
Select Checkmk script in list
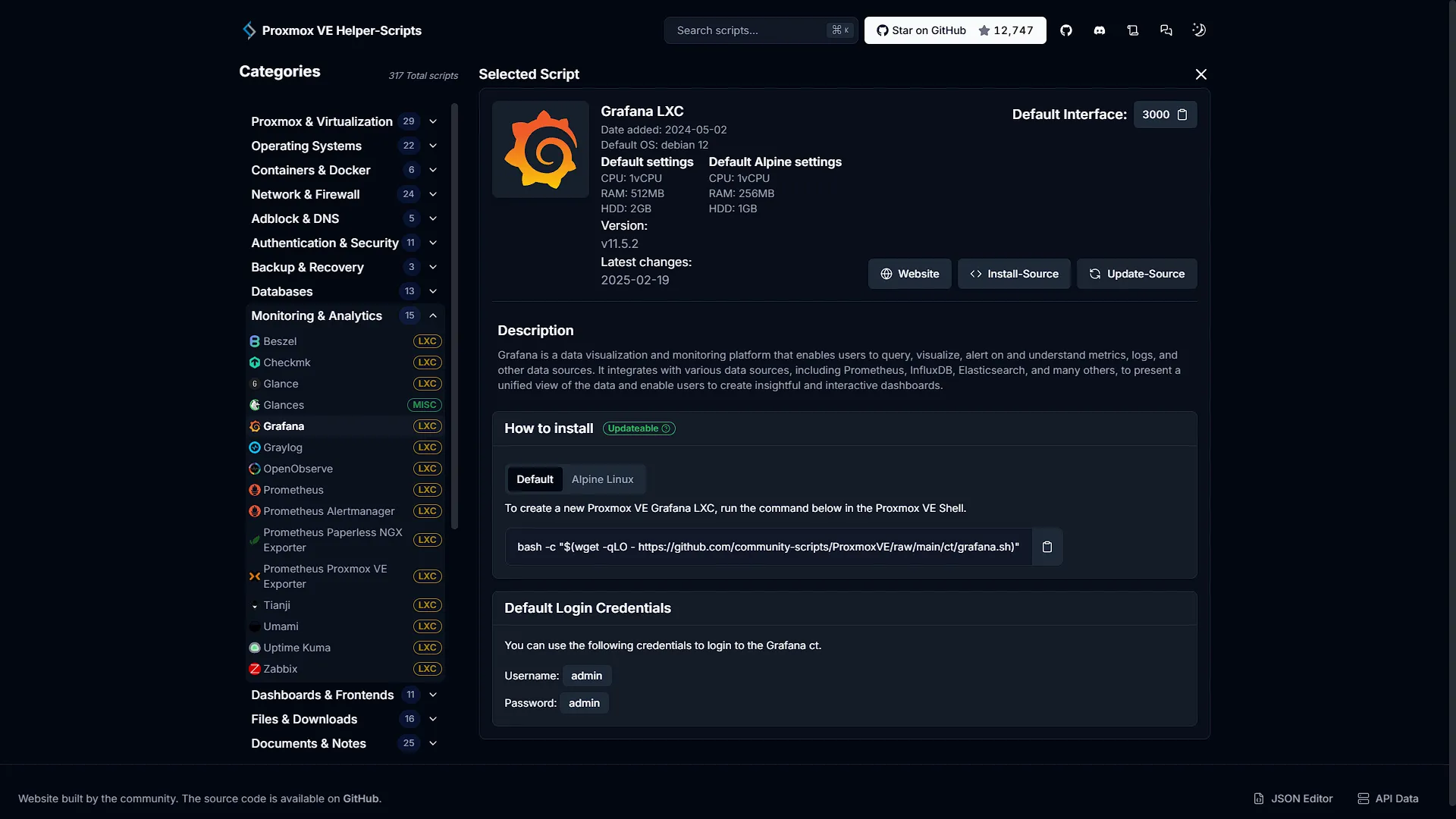[x=345, y=362]
